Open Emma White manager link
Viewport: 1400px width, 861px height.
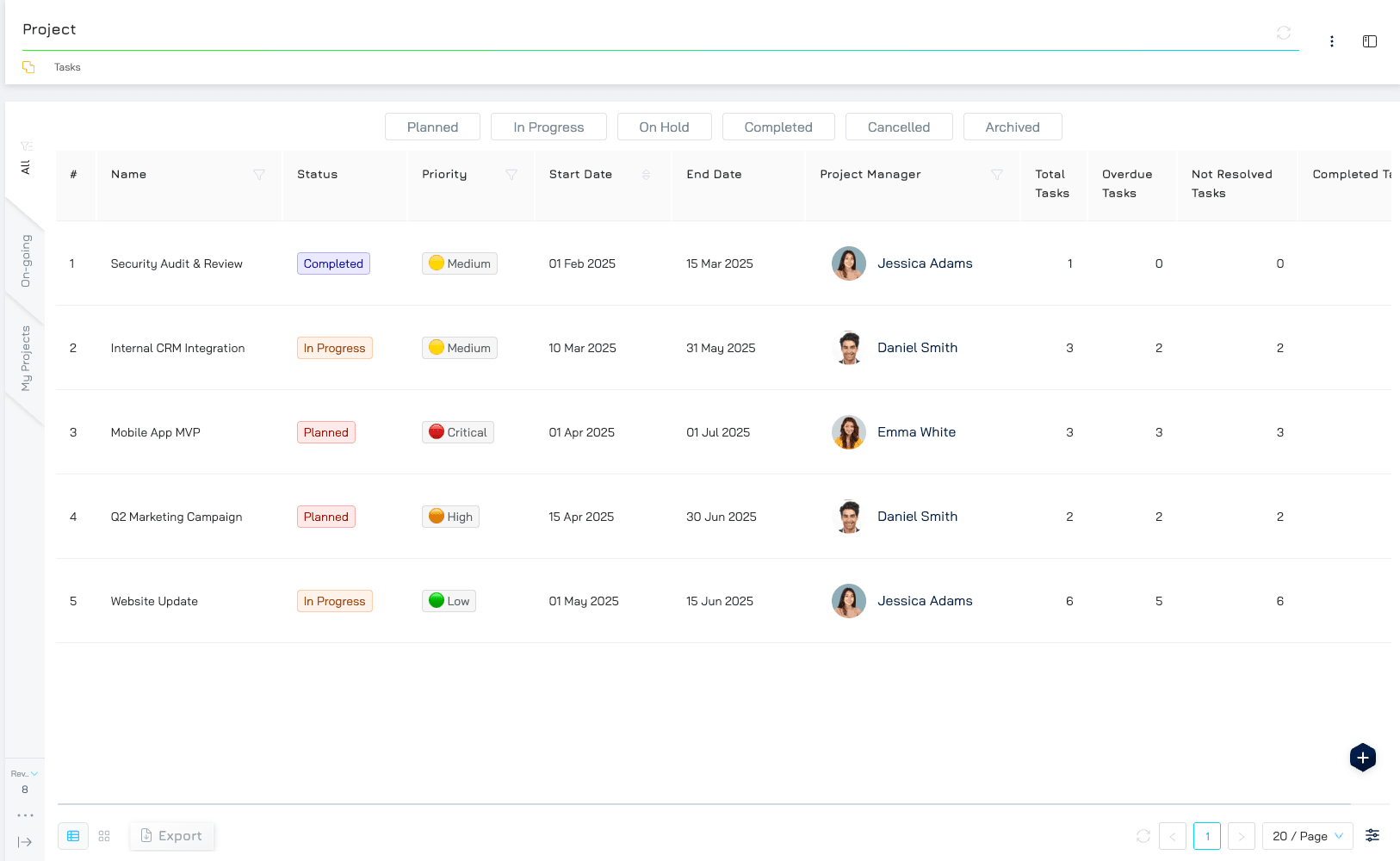[916, 432]
